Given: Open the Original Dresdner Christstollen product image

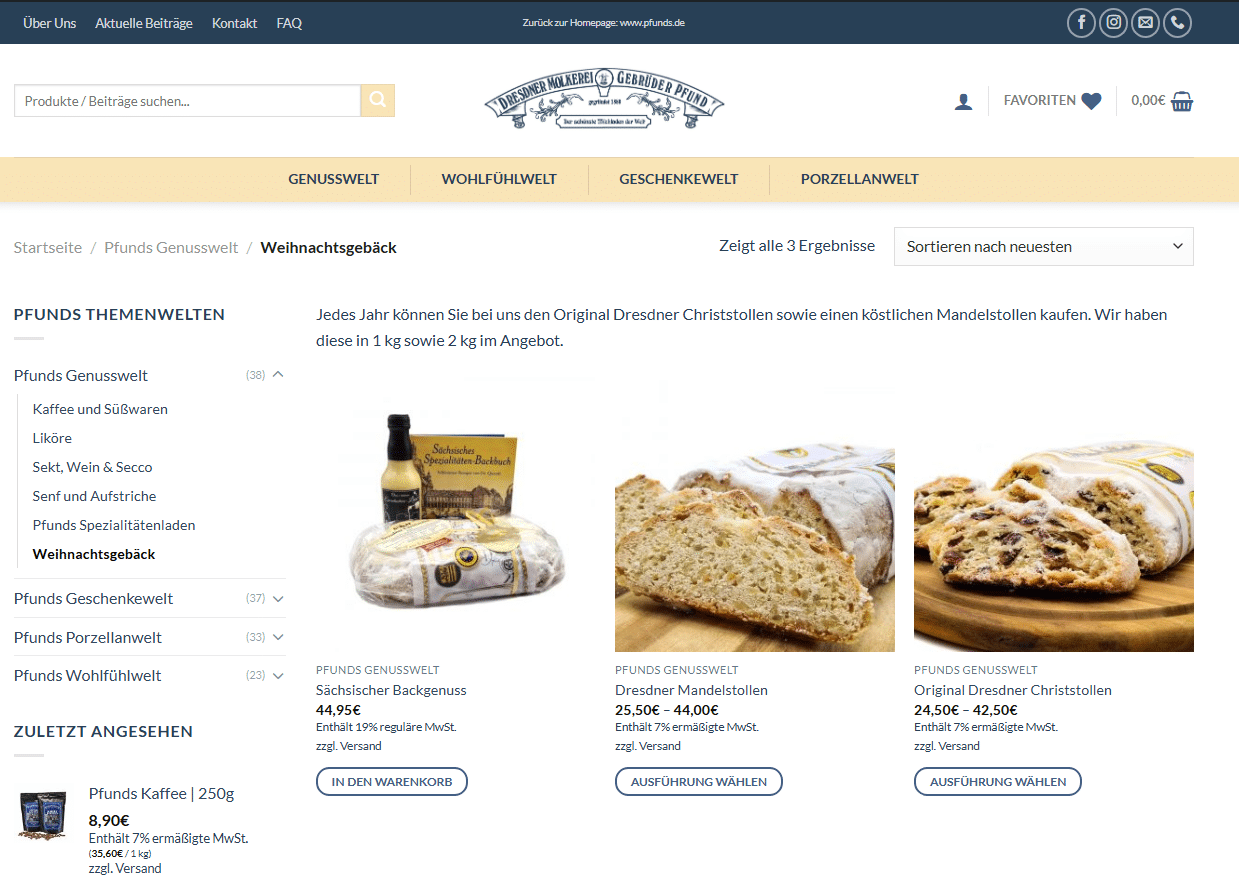Looking at the screenshot, I should pos(1054,512).
